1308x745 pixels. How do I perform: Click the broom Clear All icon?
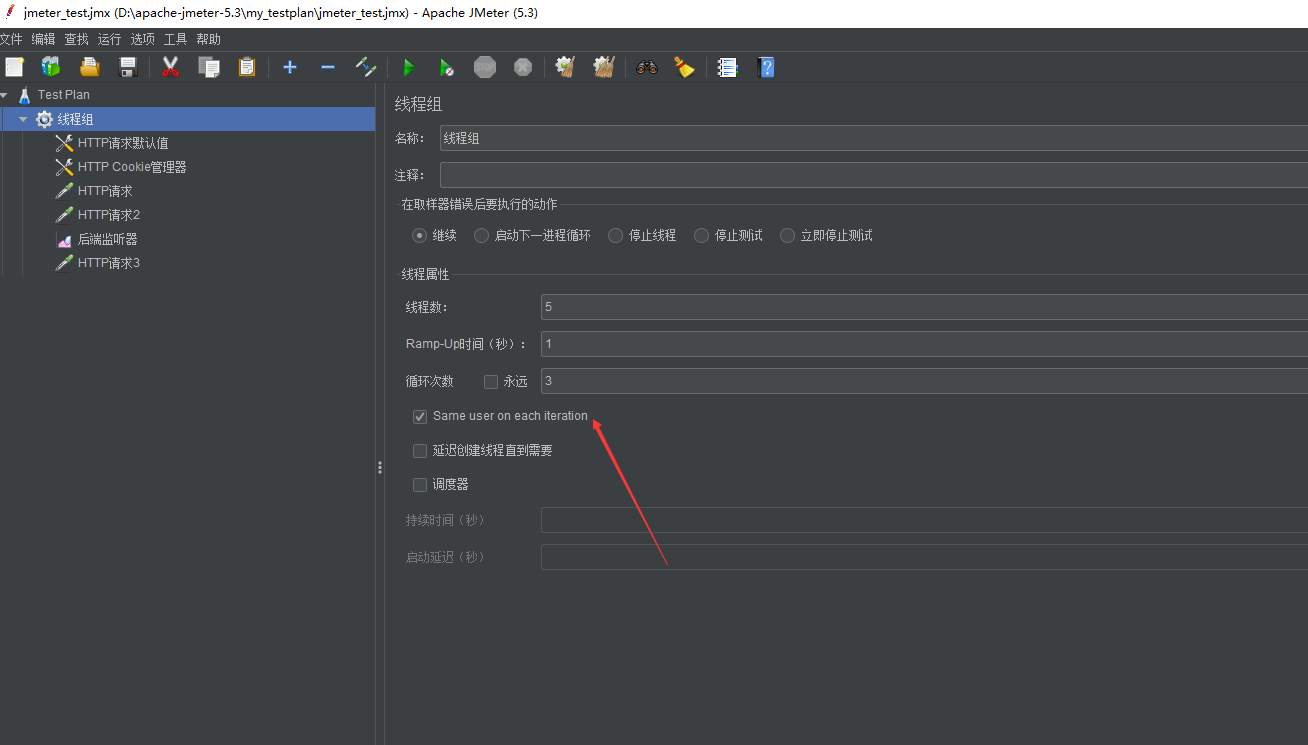[603, 67]
